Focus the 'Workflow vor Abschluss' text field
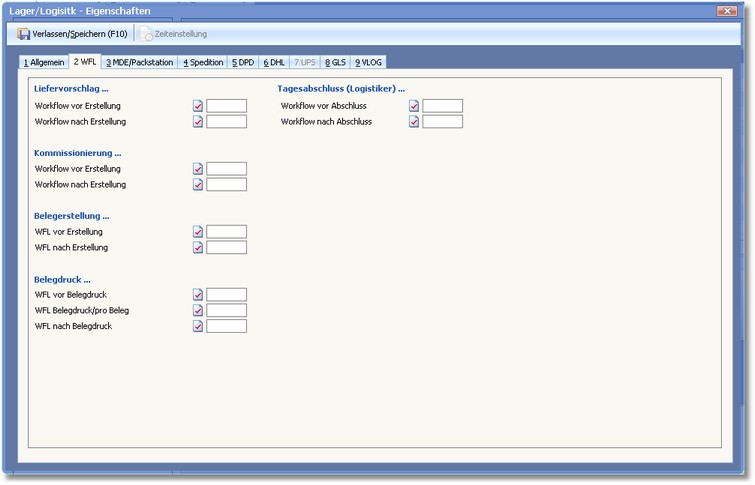The width and height of the screenshot is (755, 485). point(442,106)
